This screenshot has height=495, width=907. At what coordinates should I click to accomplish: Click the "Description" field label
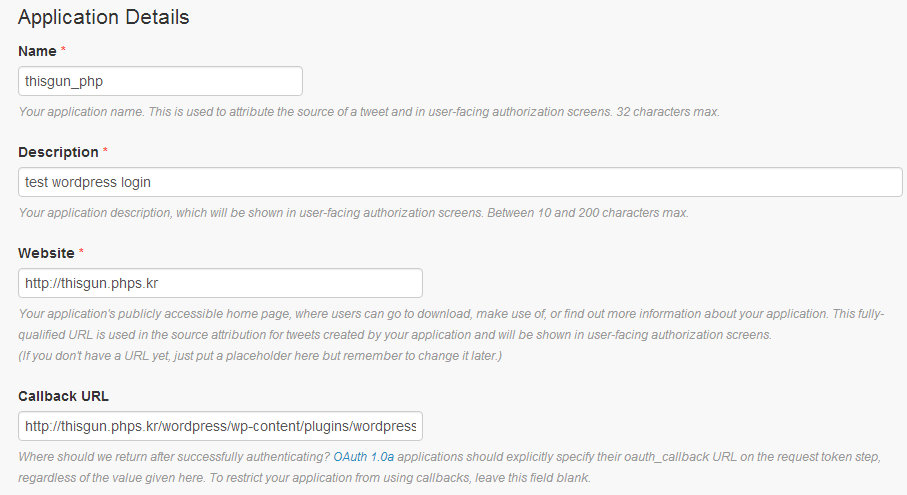pyautogui.click(x=58, y=152)
